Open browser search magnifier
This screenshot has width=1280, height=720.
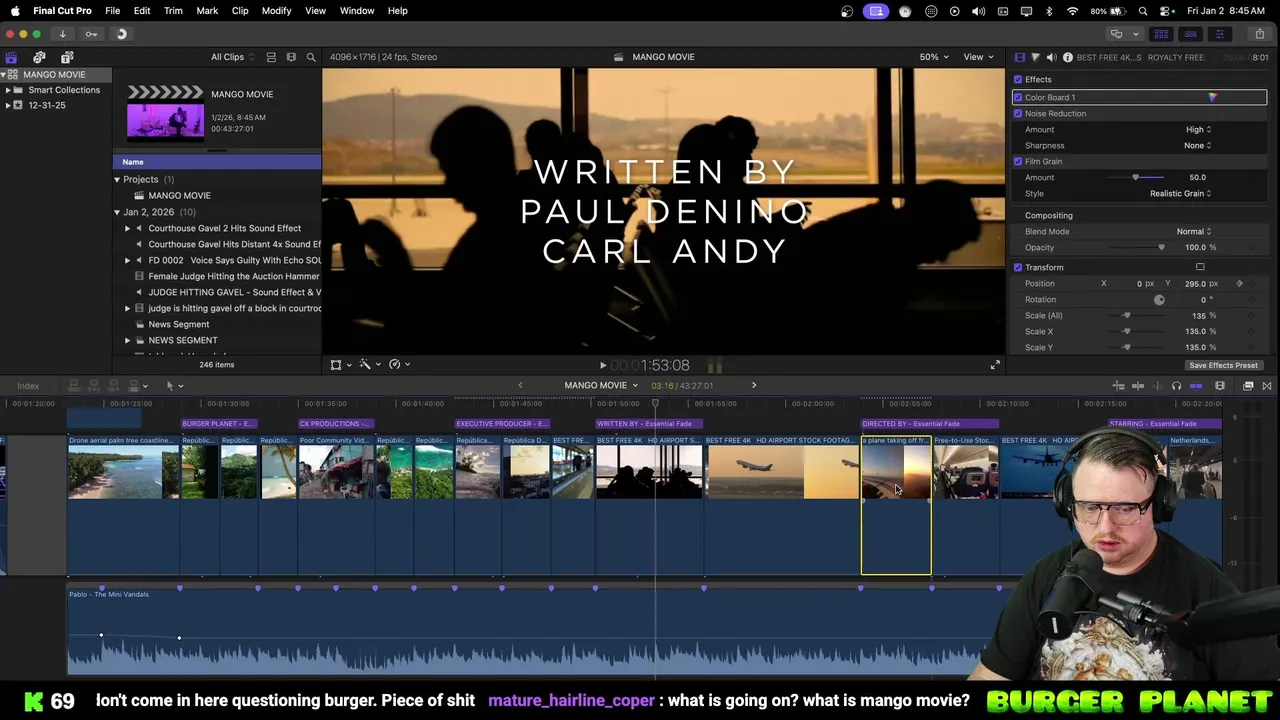pos(311,57)
